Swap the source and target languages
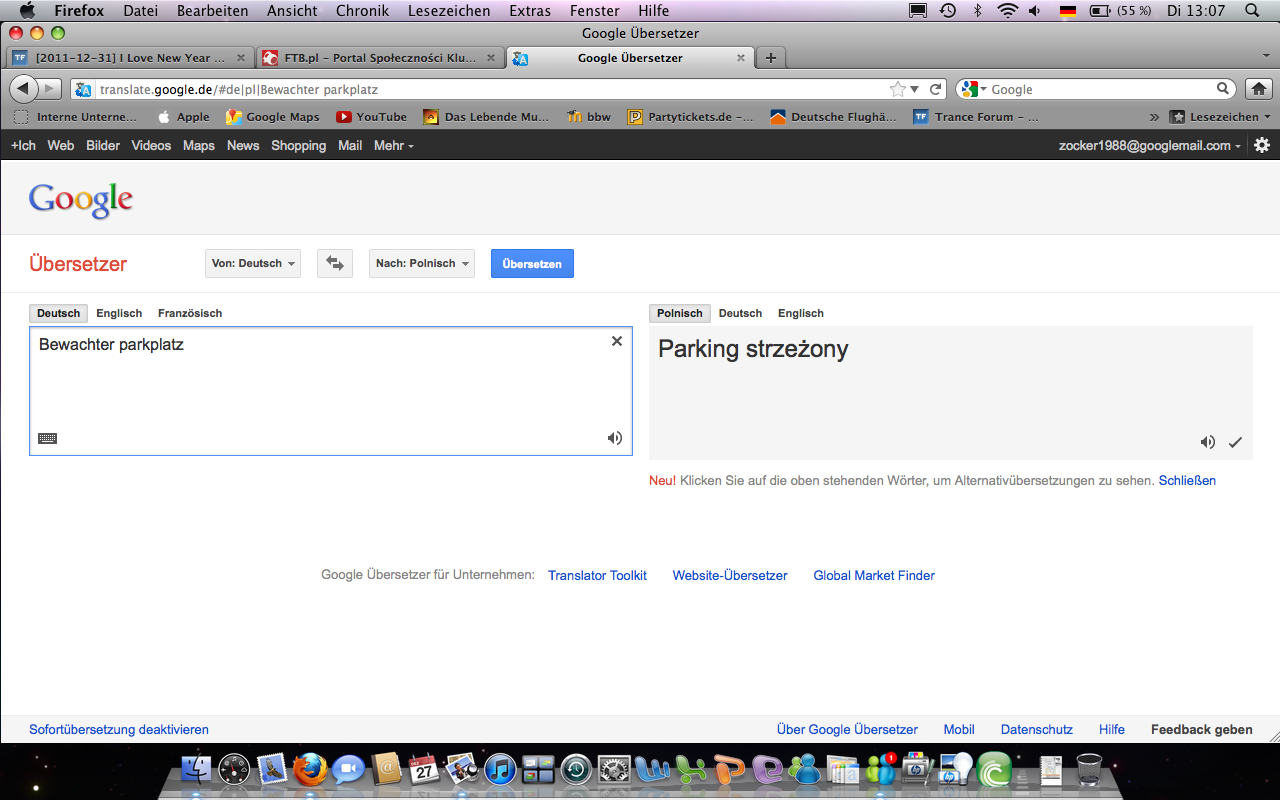Screen dimensions: 1280x800 click(335, 264)
